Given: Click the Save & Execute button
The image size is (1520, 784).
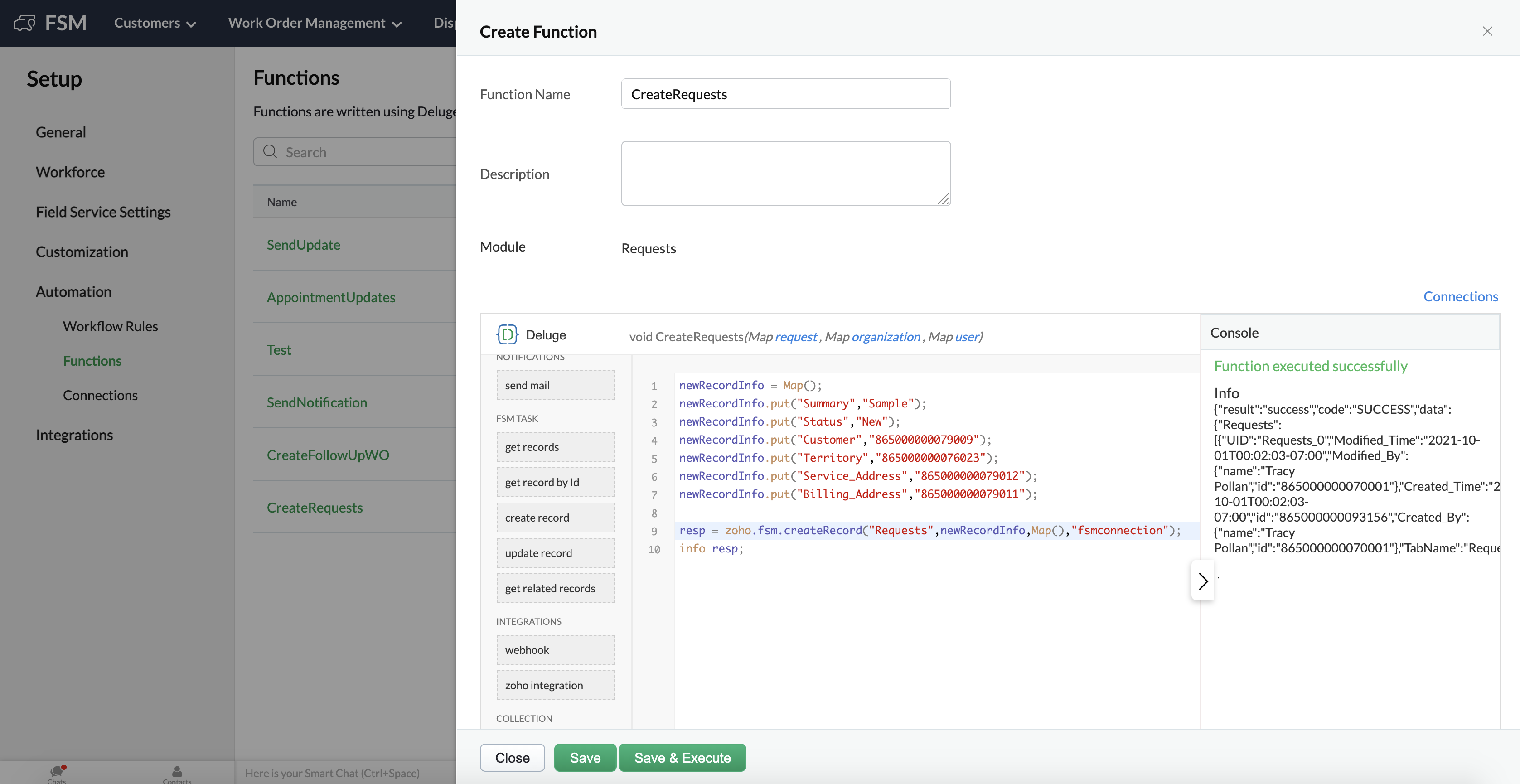Looking at the screenshot, I should [x=682, y=757].
